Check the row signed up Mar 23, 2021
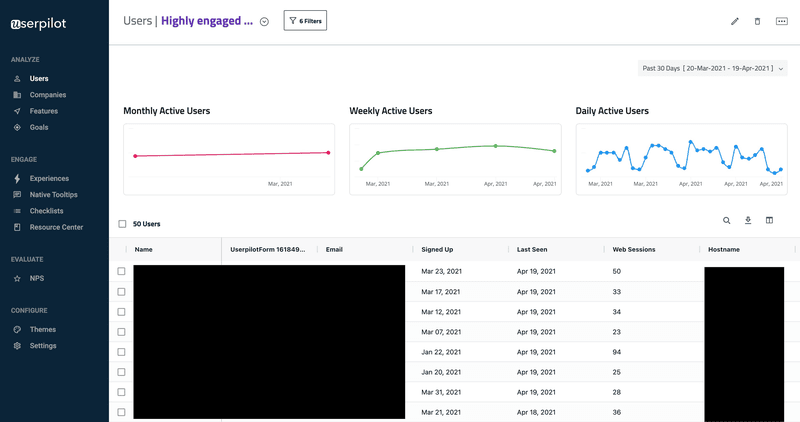Viewport: 800px width, 422px height. tap(122, 272)
